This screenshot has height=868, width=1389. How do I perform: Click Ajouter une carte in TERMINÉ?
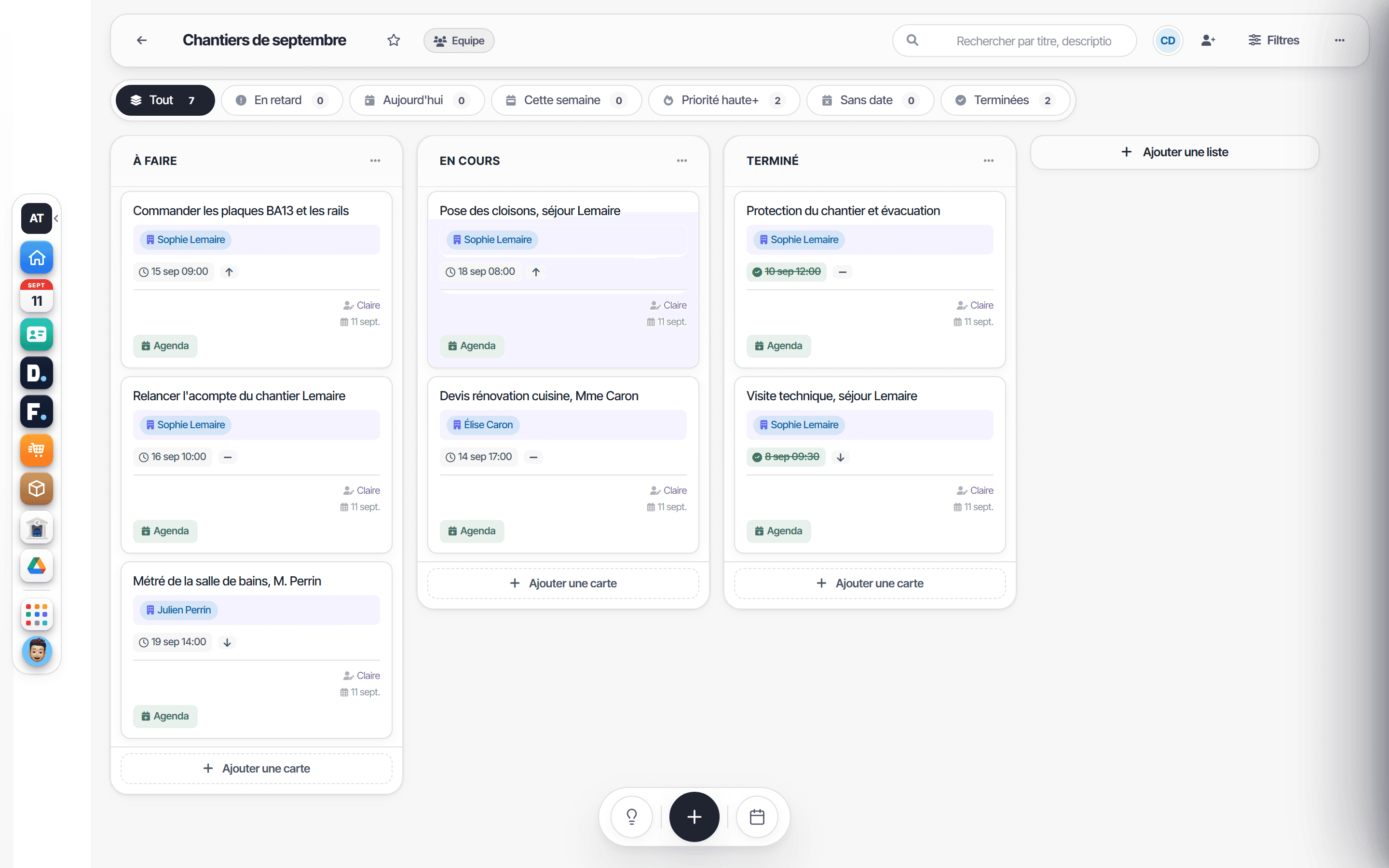pyautogui.click(x=870, y=583)
